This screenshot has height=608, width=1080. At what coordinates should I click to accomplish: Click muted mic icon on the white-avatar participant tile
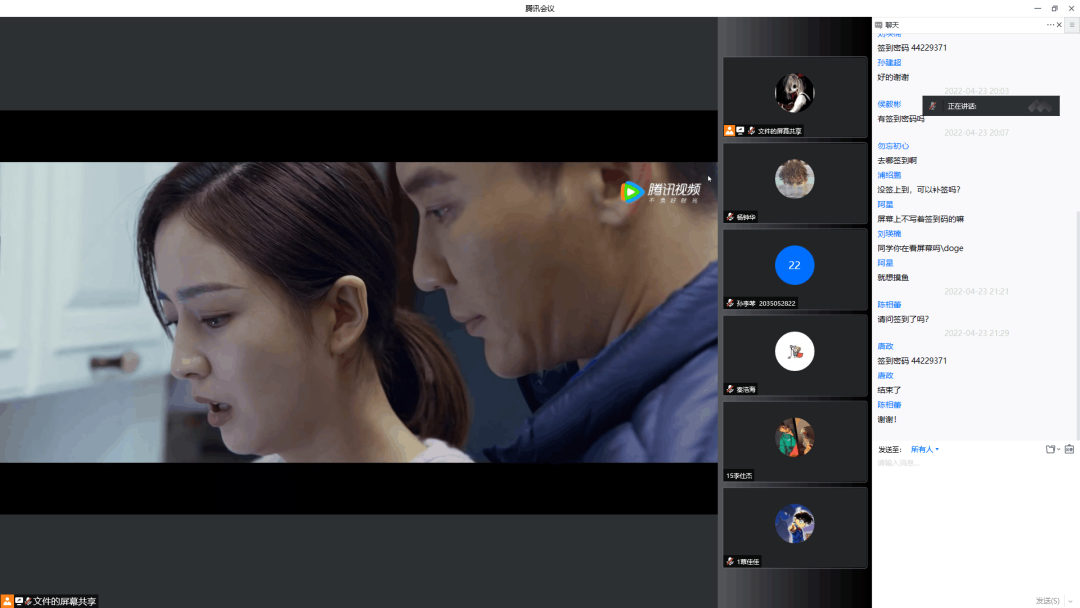click(x=730, y=389)
